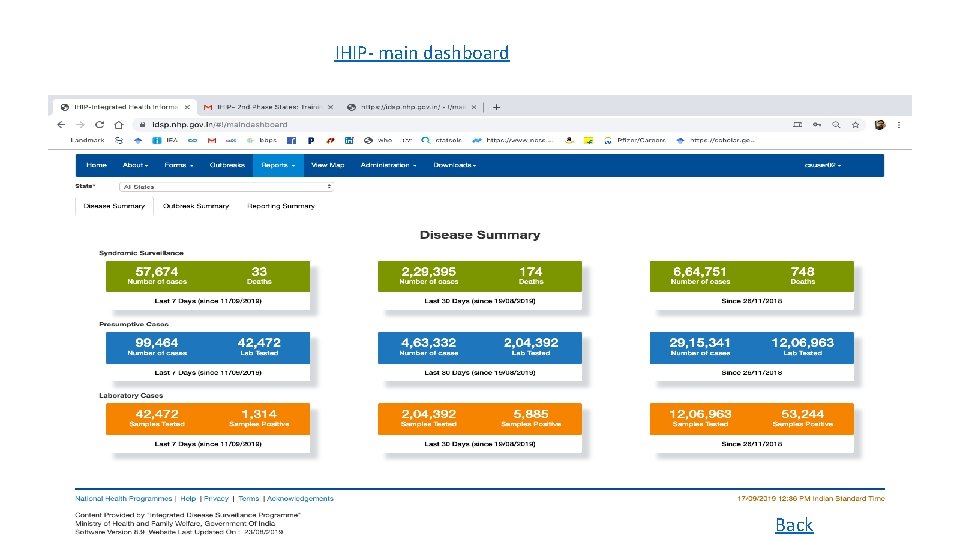This screenshot has width=960, height=540.
Task: Click the 5,885 samples positive card
Action: [x=479, y=428]
